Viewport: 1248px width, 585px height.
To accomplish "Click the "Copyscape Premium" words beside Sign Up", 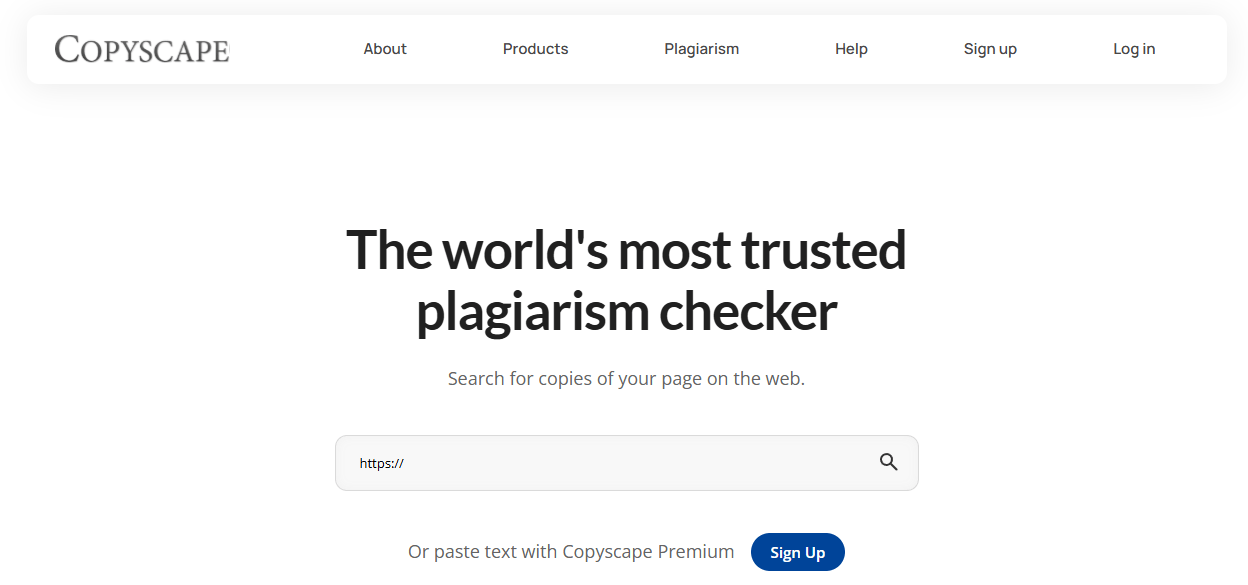I will (x=648, y=552).
